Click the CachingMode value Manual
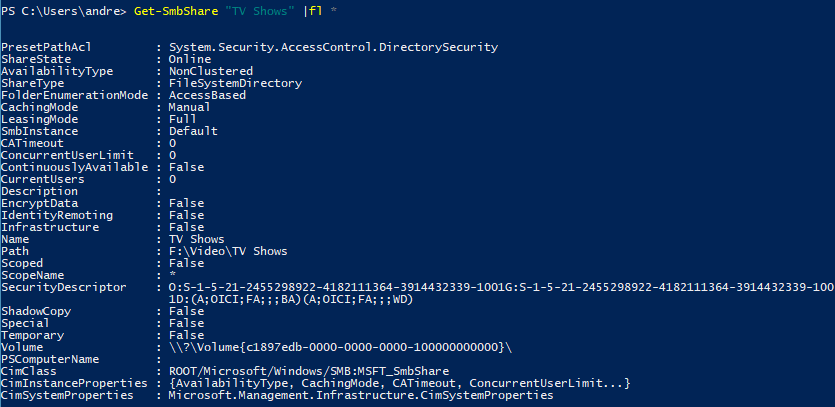 pyautogui.click(x=190, y=107)
